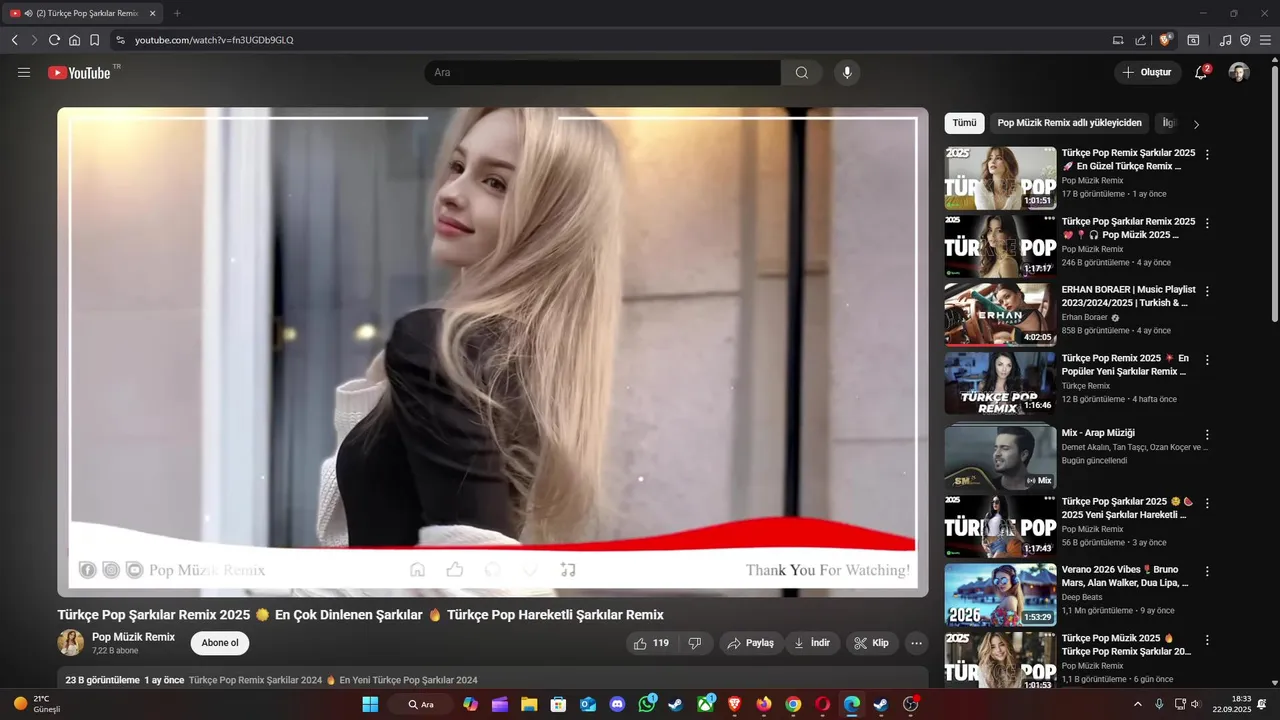
Task: Open the weather widget 21°C Güneşli
Action: pos(37,704)
